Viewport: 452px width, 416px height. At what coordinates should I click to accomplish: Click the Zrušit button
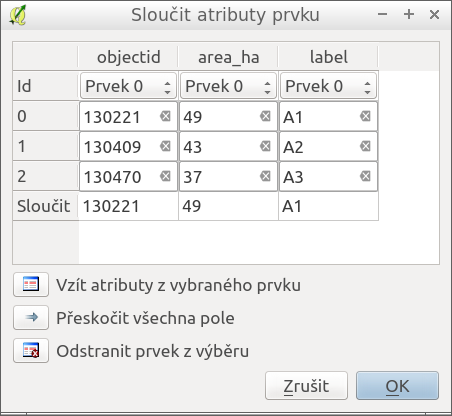(x=306, y=386)
